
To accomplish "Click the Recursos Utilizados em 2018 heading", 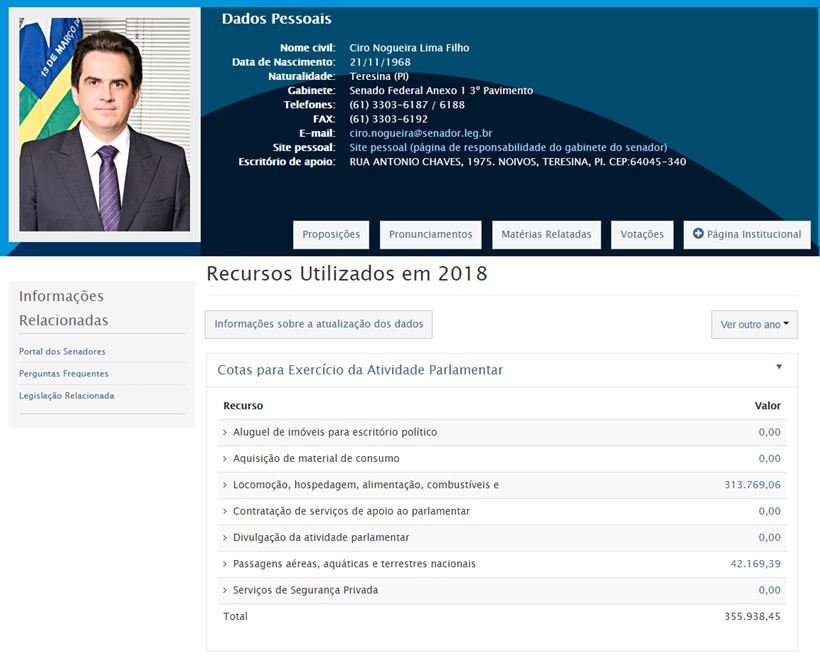I will (x=347, y=273).
